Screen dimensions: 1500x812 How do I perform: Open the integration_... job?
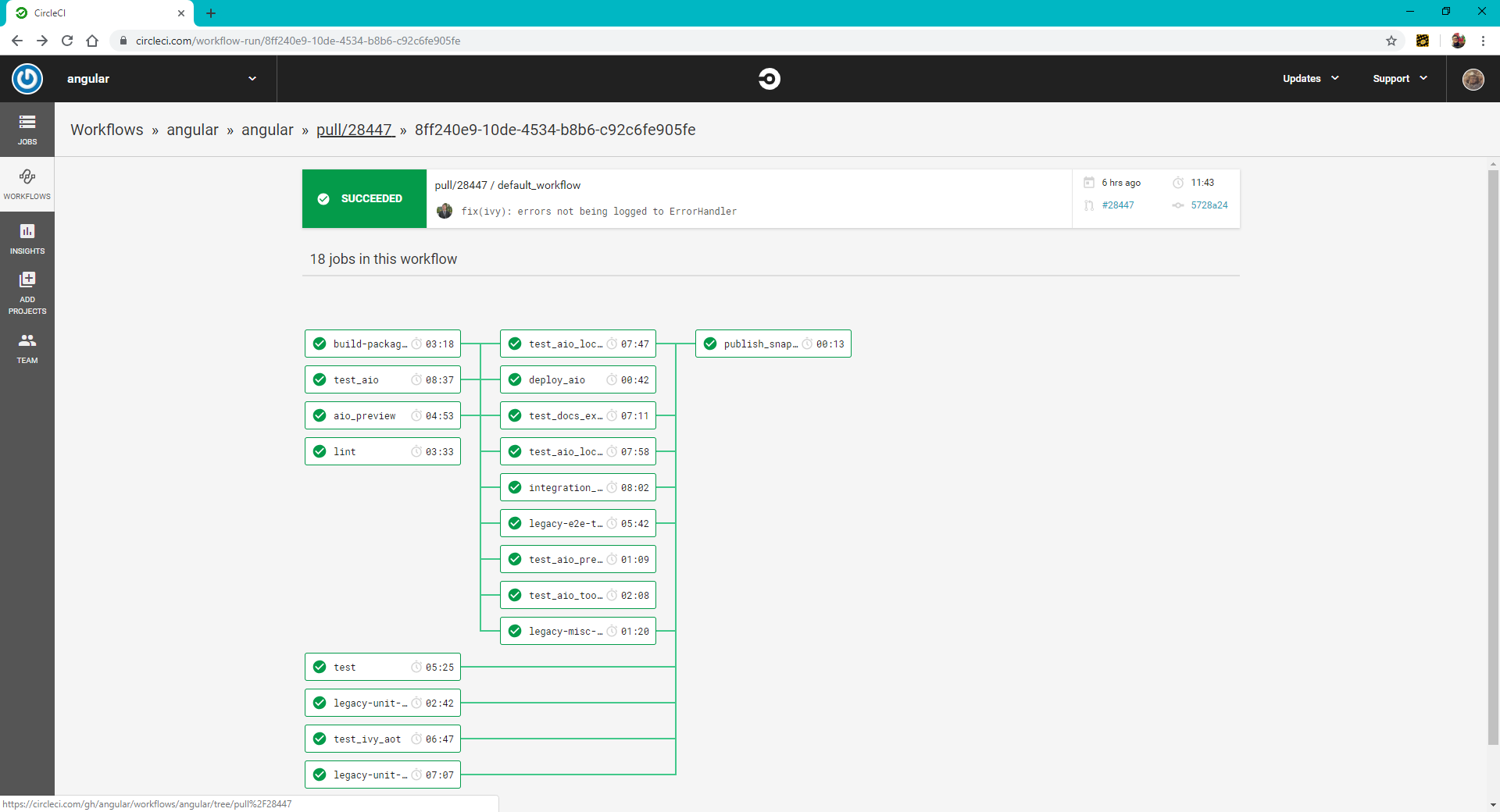(x=578, y=487)
